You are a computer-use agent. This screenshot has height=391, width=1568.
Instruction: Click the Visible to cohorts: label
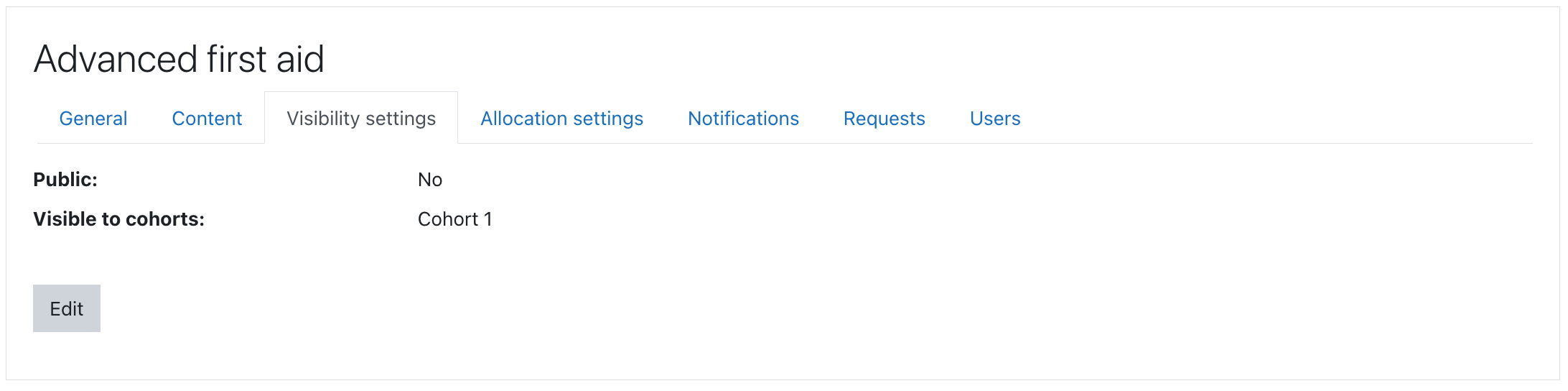tap(119, 219)
